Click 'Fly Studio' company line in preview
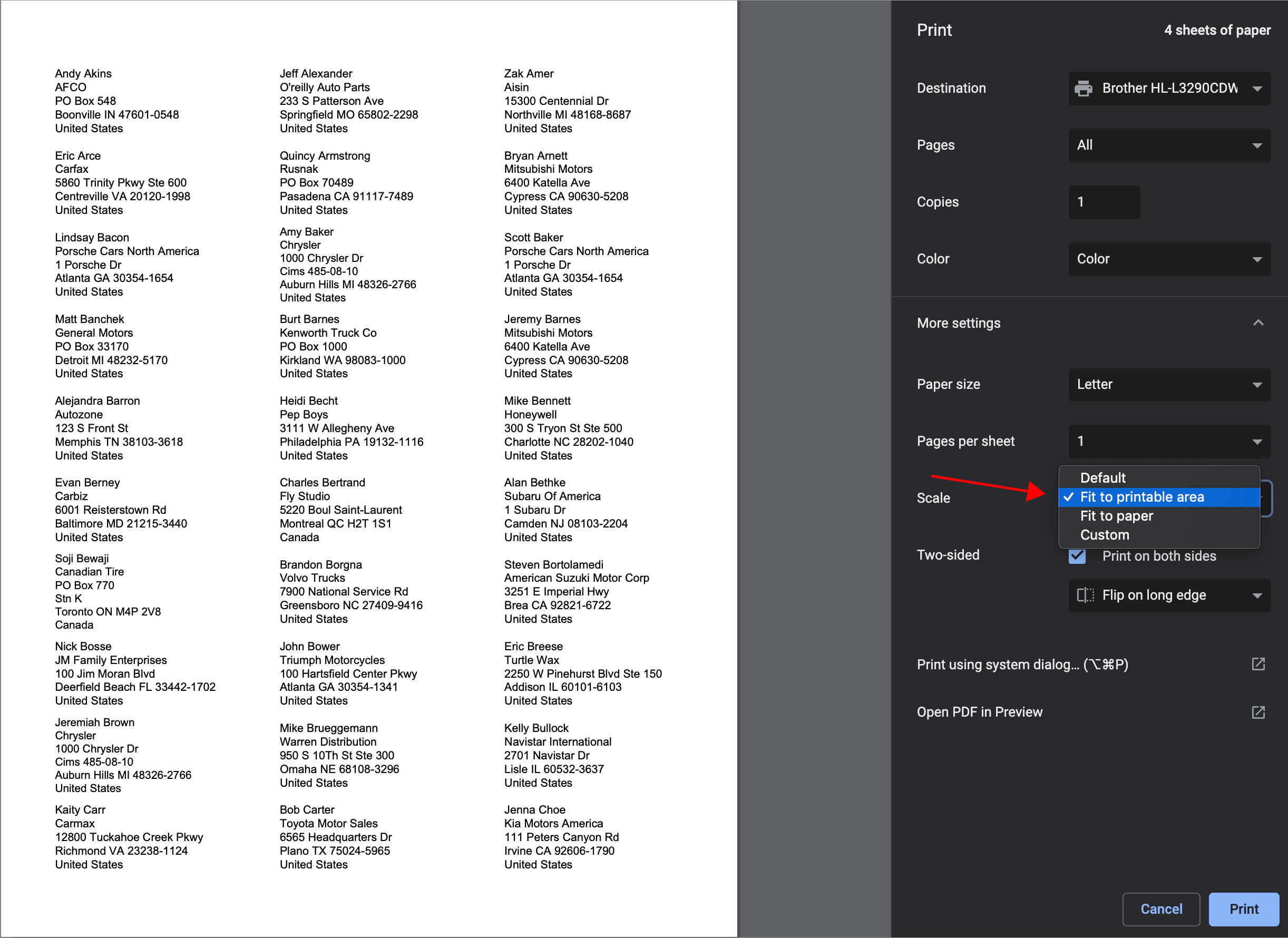 [305, 496]
